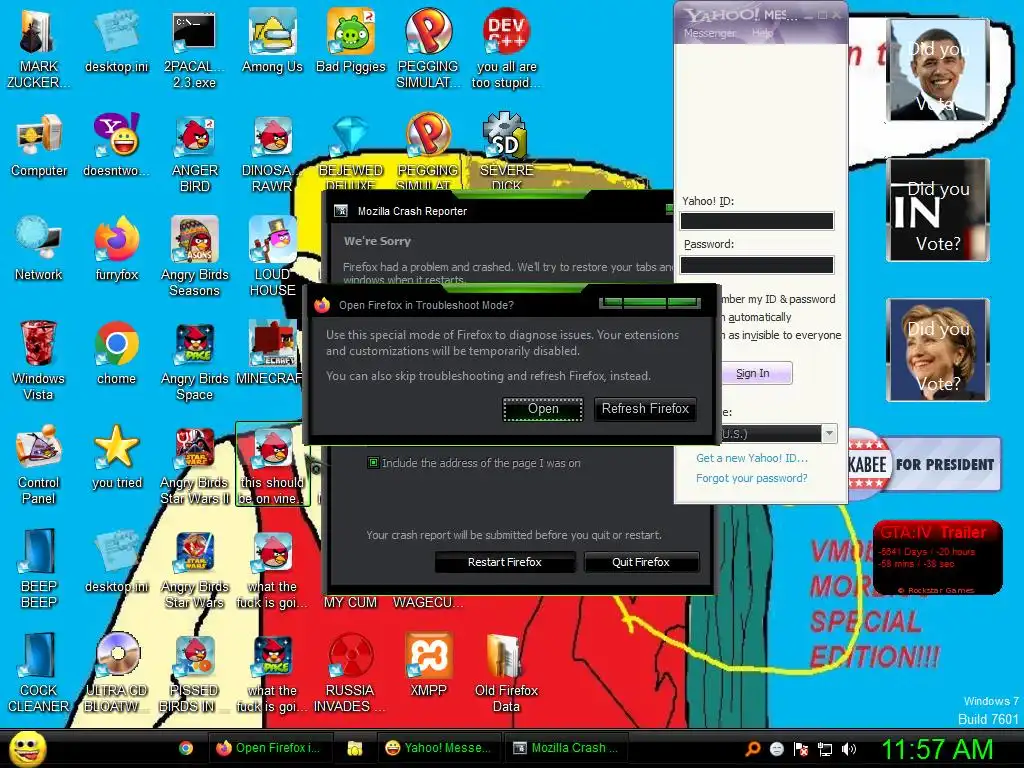1024x768 pixels.
Task: Open the folder icon on the taskbar
Action: (x=355, y=748)
